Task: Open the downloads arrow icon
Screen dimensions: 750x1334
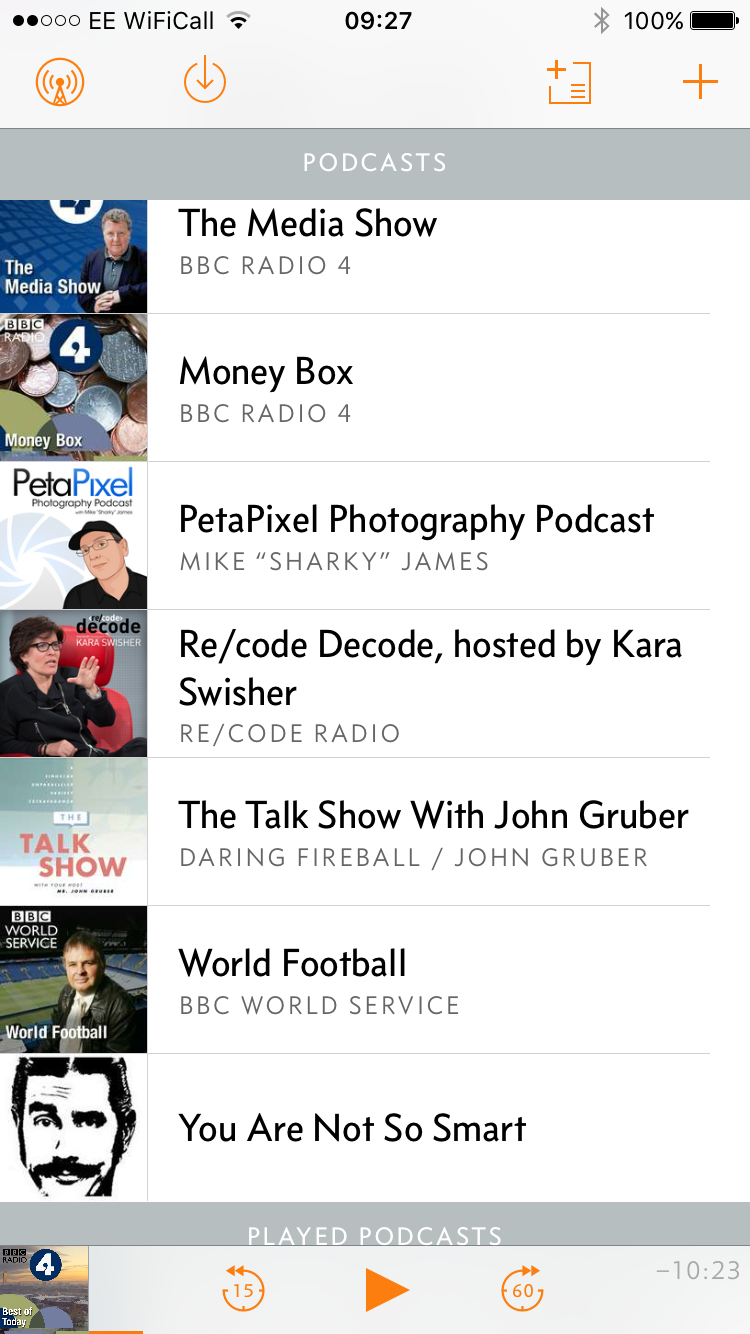Action: pyautogui.click(x=205, y=81)
